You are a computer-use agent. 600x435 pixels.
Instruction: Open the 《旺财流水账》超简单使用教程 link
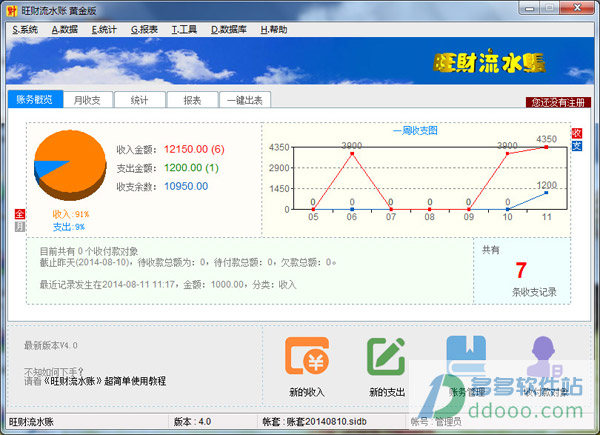[105, 381]
